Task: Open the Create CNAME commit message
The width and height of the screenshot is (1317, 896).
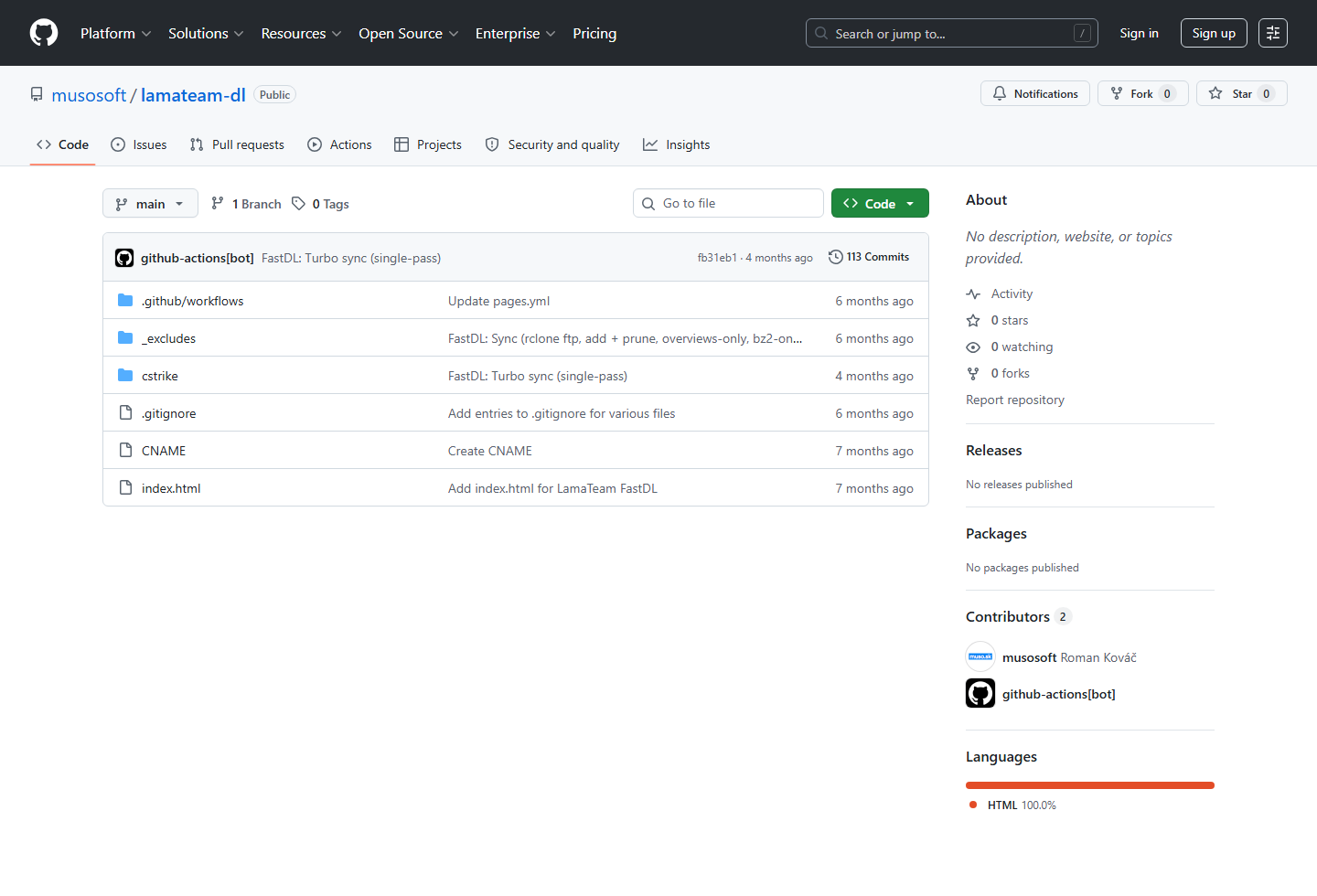Action: [490, 451]
